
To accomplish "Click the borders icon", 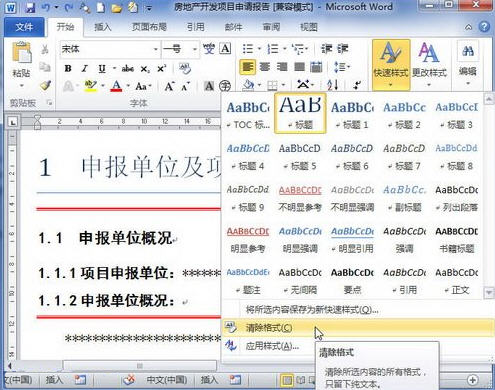I will tap(273, 86).
